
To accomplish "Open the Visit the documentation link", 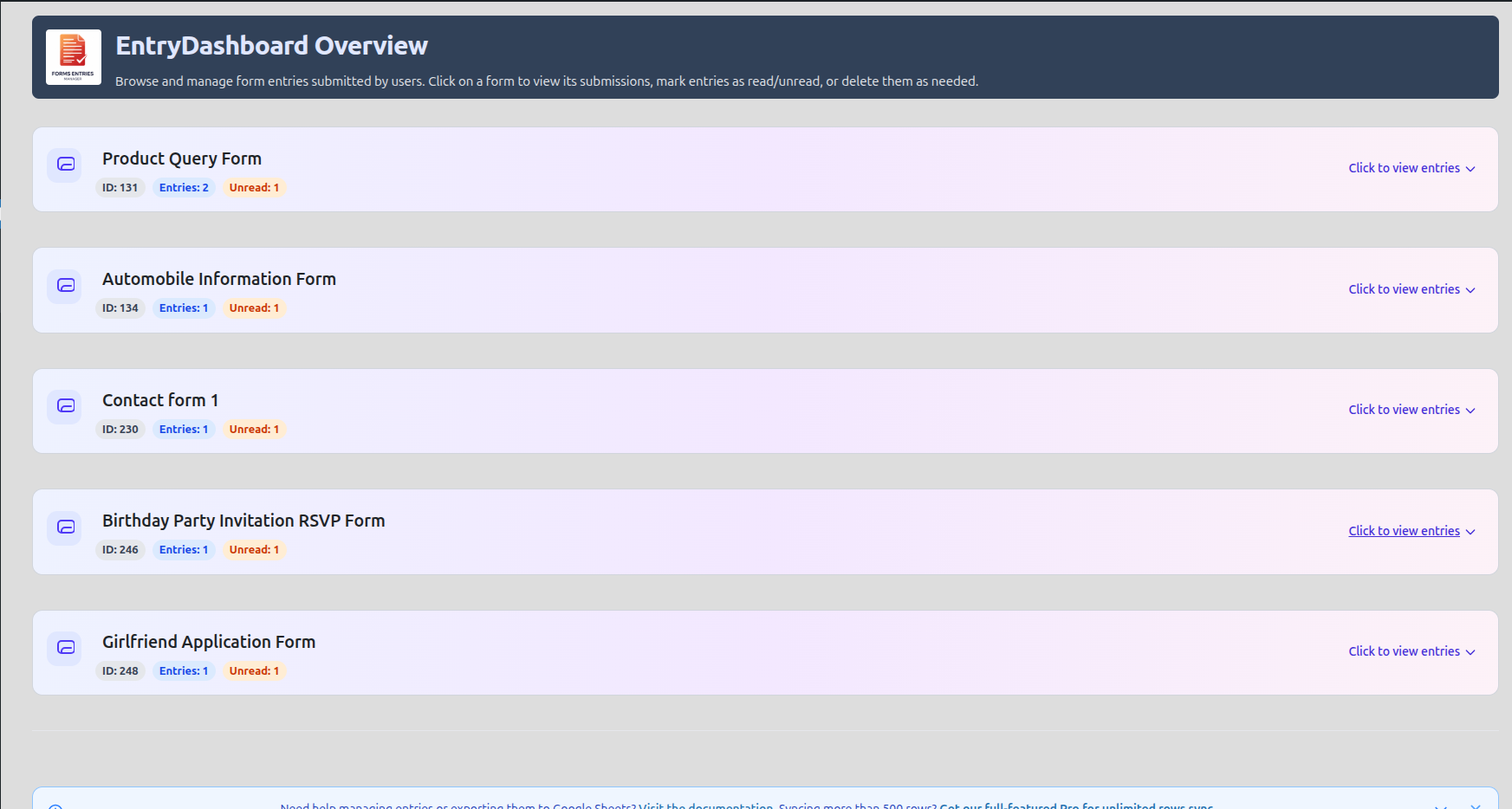I will [x=704, y=806].
